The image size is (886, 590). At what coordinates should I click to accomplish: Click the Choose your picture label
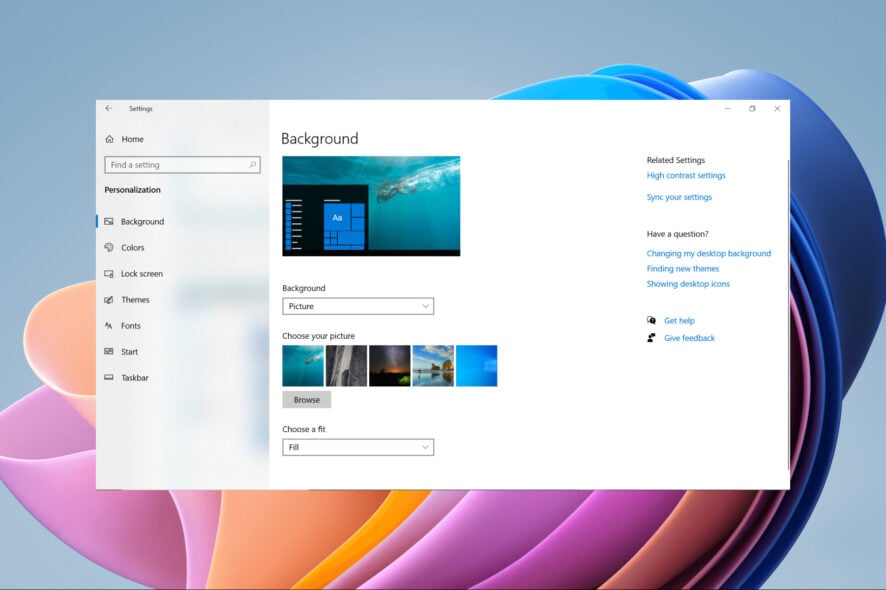coord(319,336)
